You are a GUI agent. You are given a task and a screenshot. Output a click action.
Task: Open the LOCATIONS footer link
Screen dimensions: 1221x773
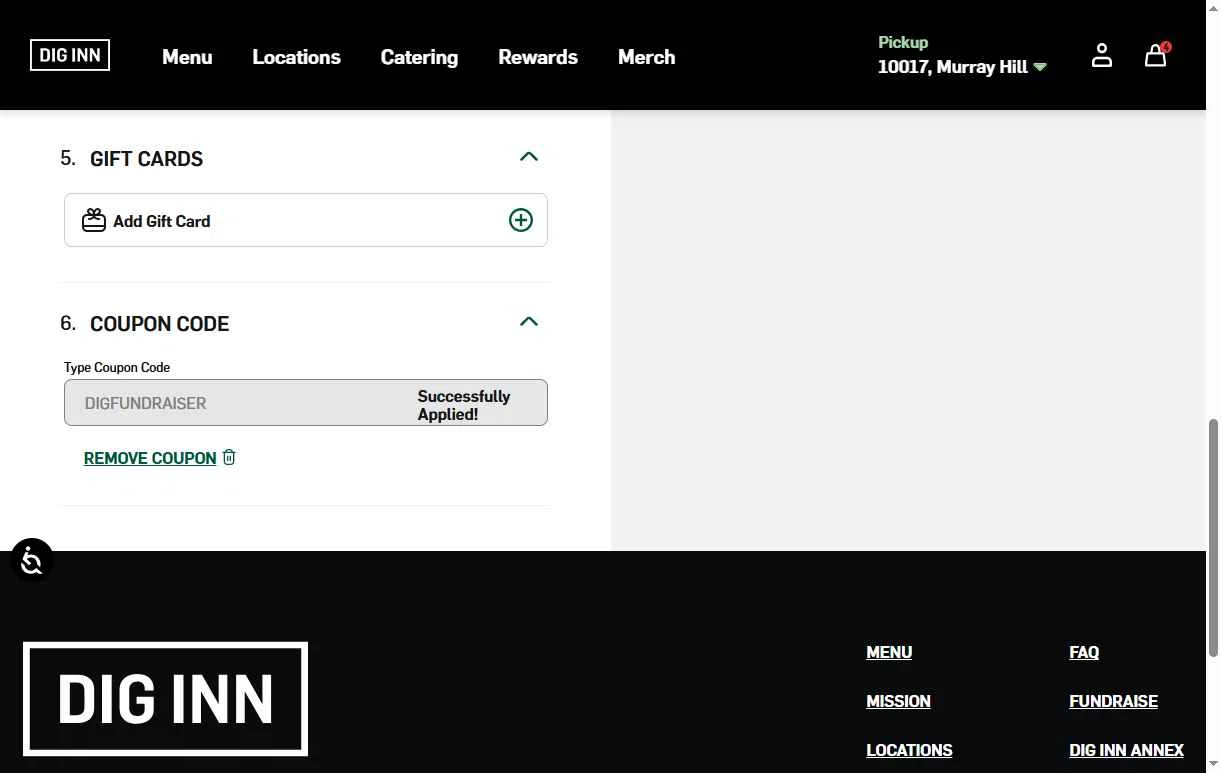(909, 750)
